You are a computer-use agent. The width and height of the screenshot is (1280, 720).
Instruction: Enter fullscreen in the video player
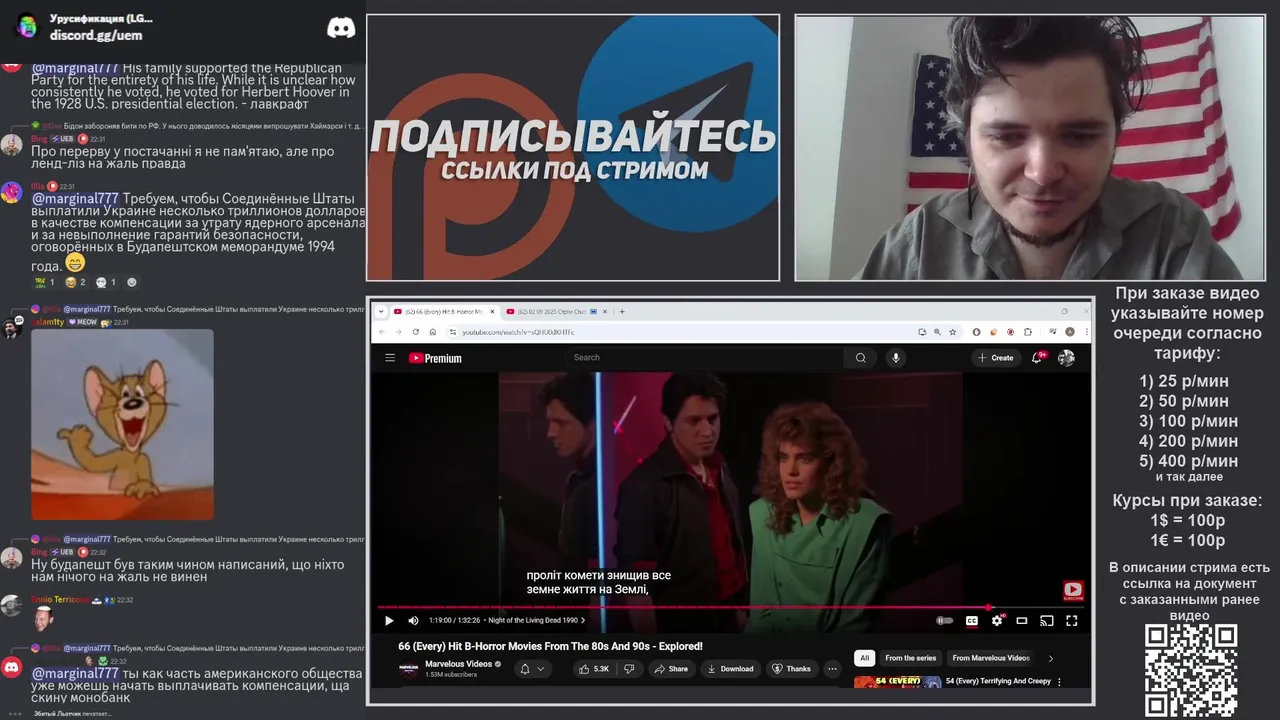point(1072,621)
